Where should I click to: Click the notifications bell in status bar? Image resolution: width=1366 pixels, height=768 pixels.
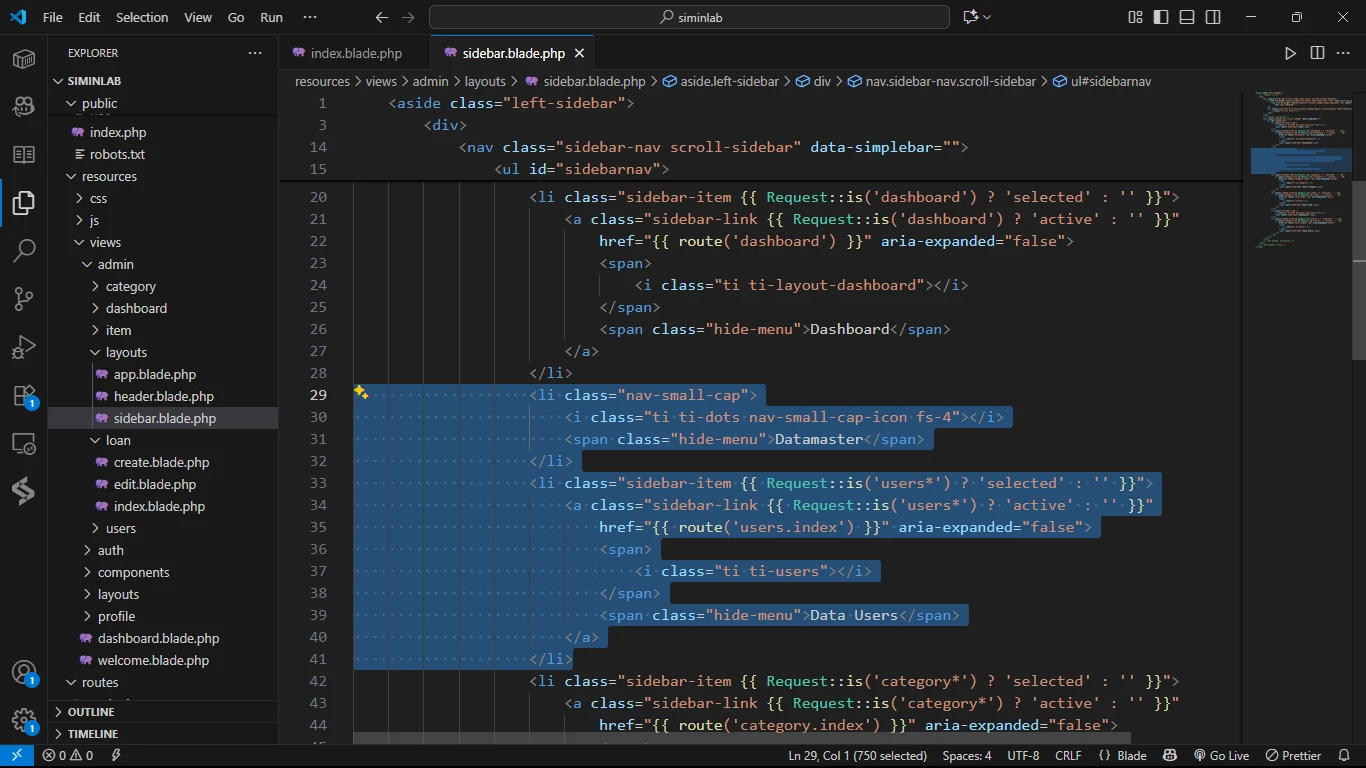click(x=1343, y=756)
